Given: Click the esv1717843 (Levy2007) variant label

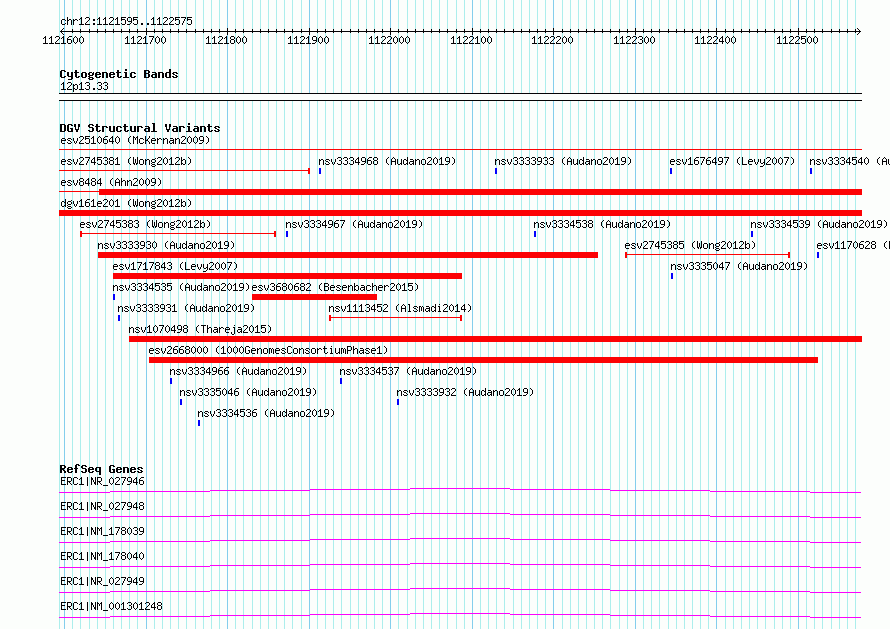Looking at the screenshot, I should pyautogui.click(x=175, y=266).
